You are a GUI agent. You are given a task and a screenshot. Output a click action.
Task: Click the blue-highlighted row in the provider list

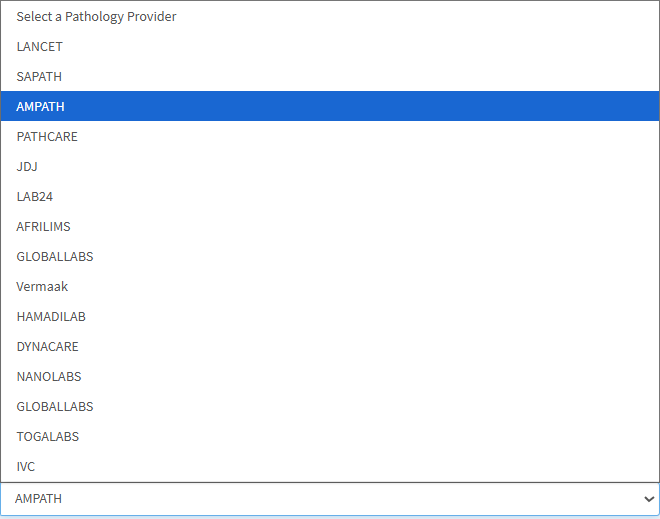pos(330,106)
